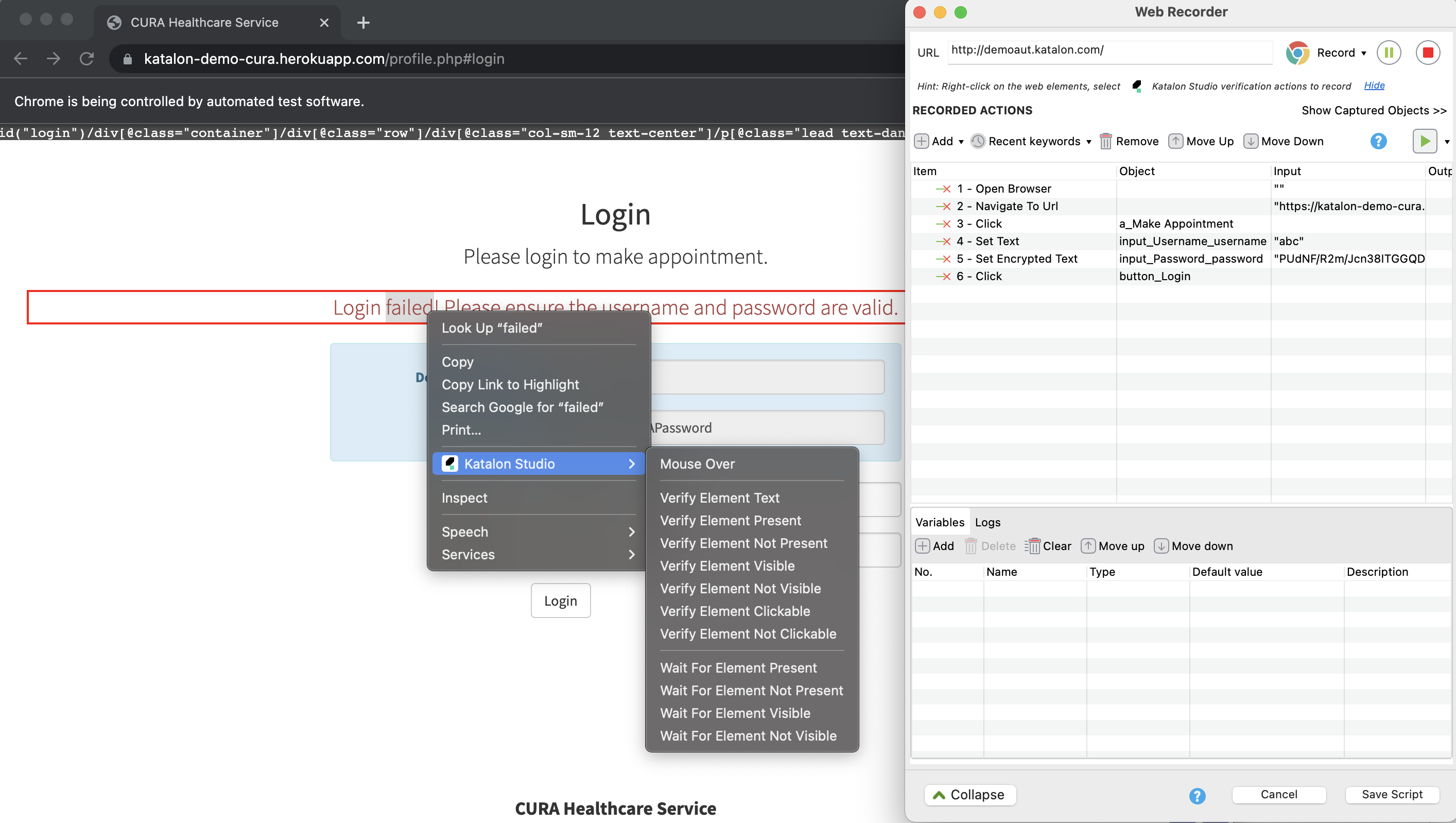Click the Help question mark icon
Screen dimensions: 1456x823
pyautogui.click(x=1379, y=141)
